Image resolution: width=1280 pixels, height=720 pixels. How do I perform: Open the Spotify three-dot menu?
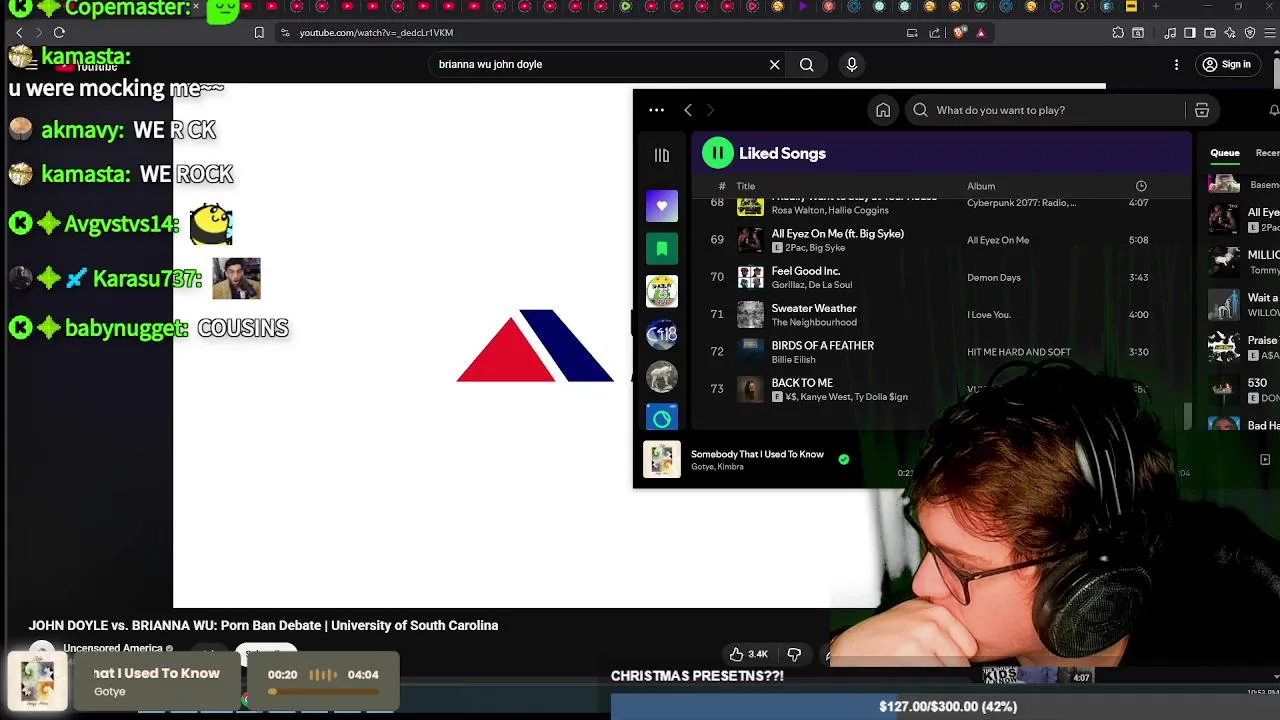(656, 110)
